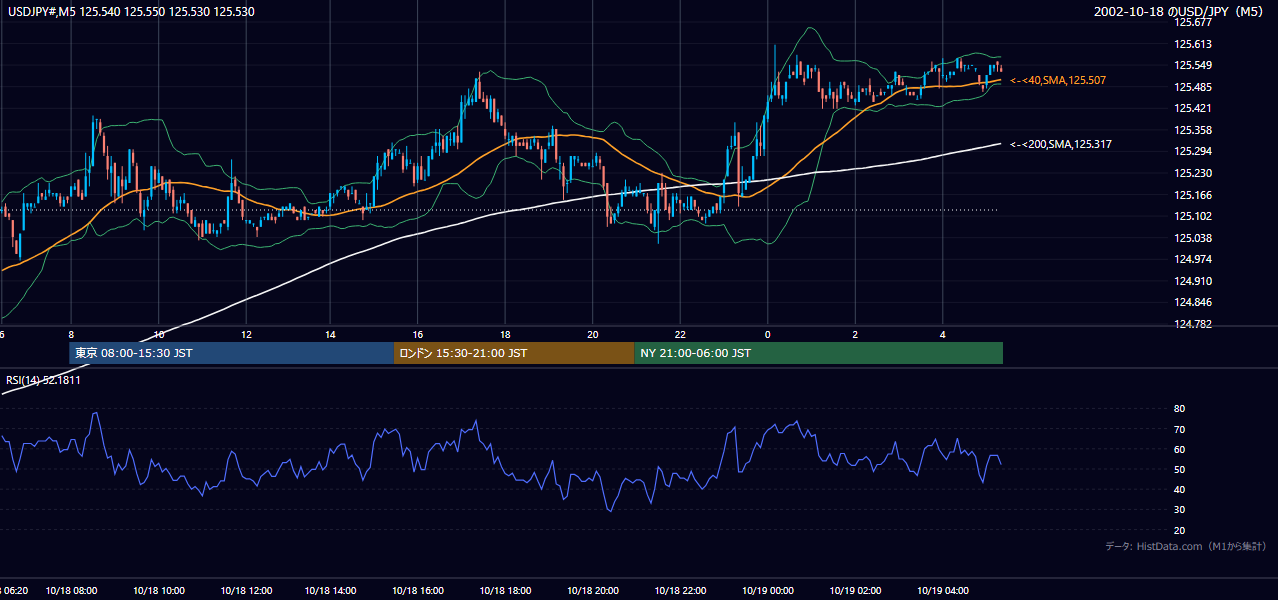Click price axis value 124.782
This screenshot has width=1278, height=600.
(1193, 324)
